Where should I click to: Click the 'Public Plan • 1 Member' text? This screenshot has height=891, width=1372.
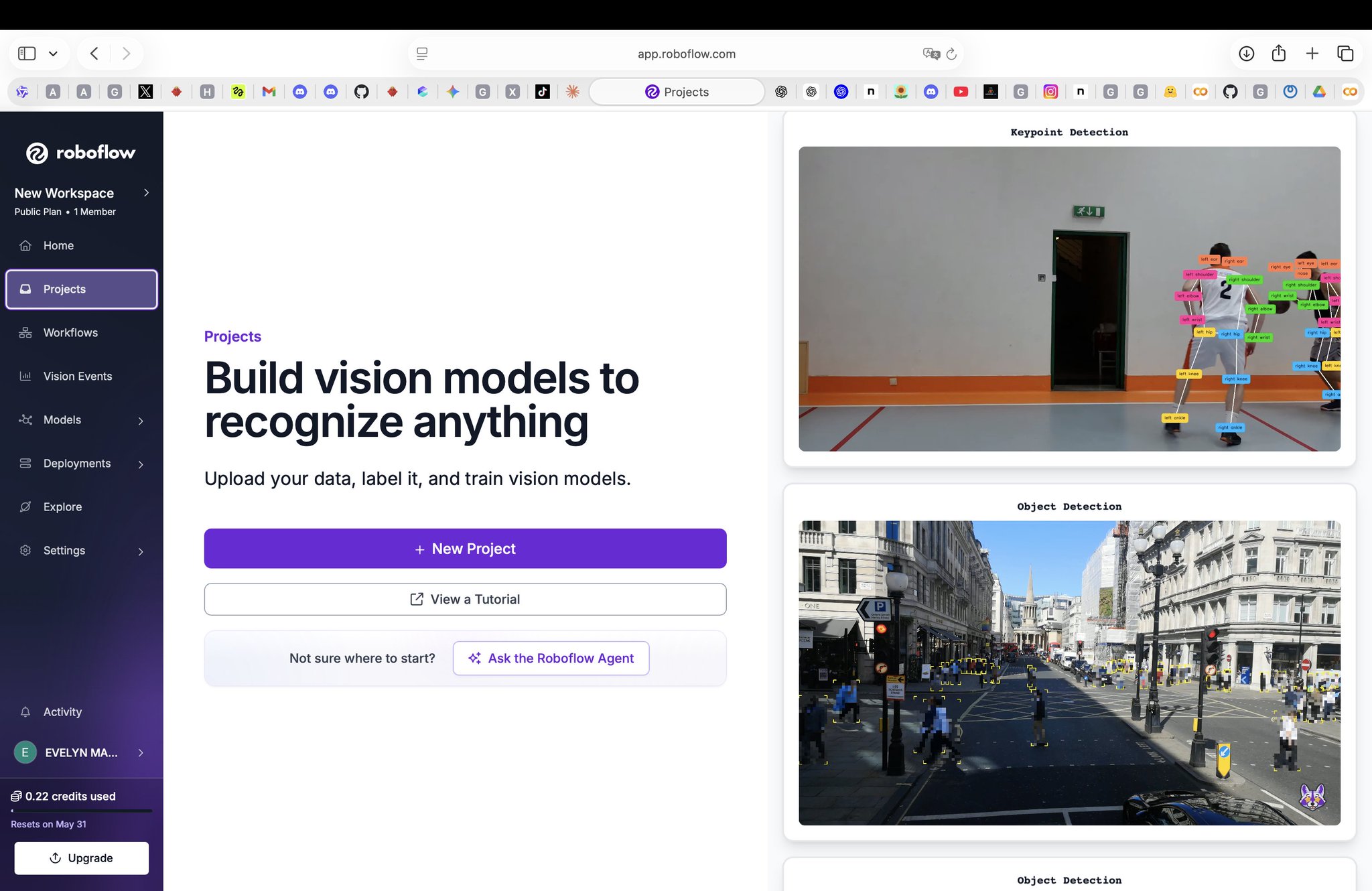click(x=65, y=212)
